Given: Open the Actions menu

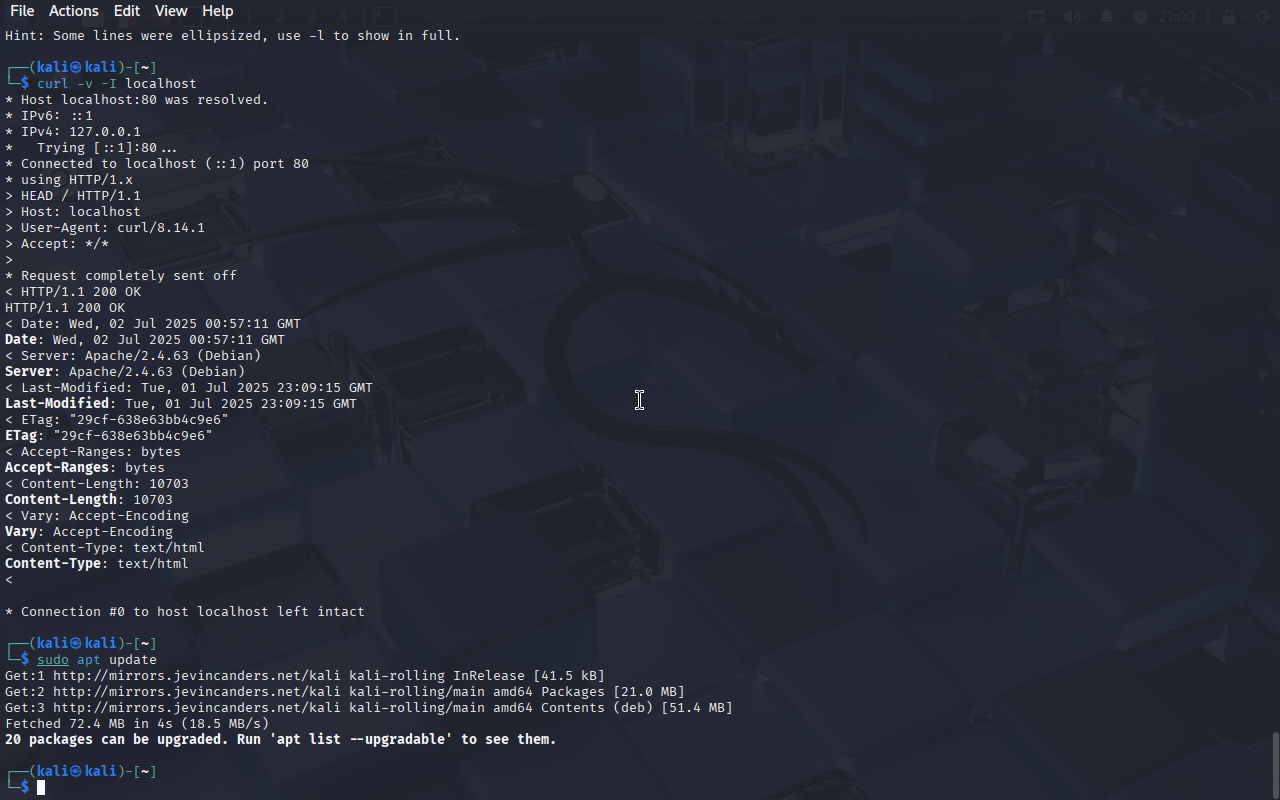Looking at the screenshot, I should tap(74, 11).
